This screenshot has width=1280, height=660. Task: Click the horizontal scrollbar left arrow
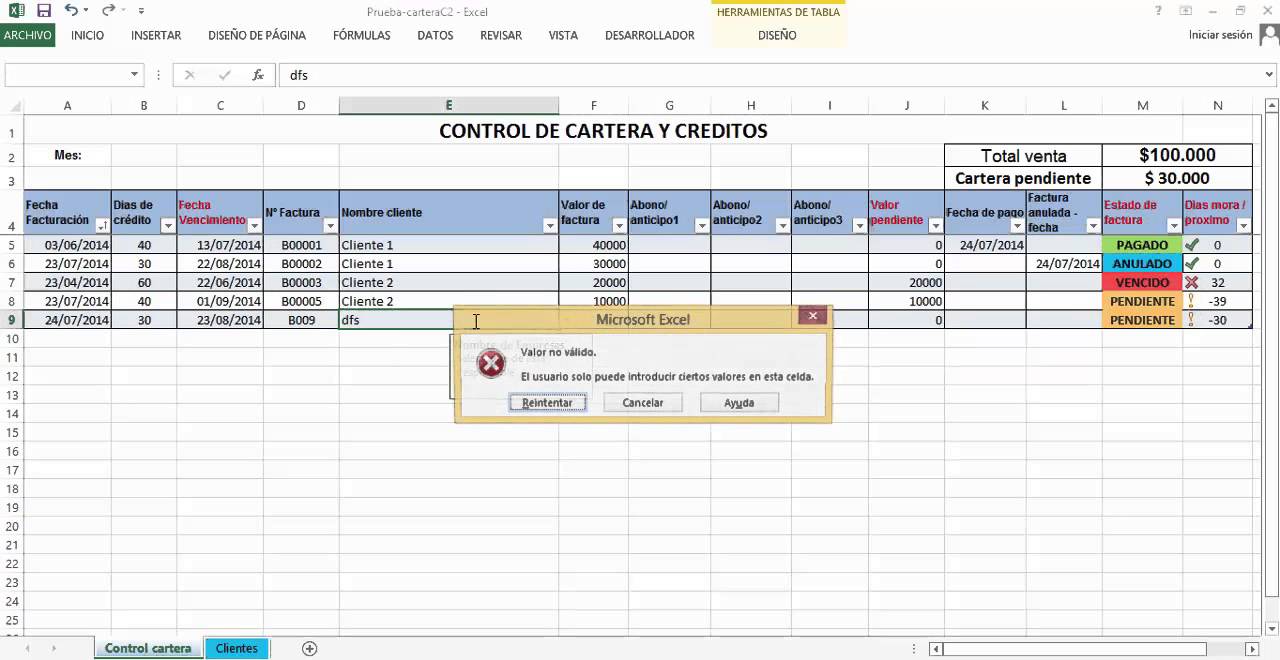coord(936,649)
